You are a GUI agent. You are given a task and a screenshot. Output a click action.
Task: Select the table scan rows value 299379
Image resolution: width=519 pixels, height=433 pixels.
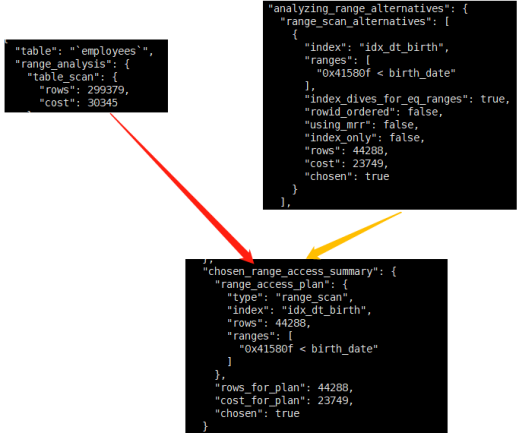[x=106, y=90]
